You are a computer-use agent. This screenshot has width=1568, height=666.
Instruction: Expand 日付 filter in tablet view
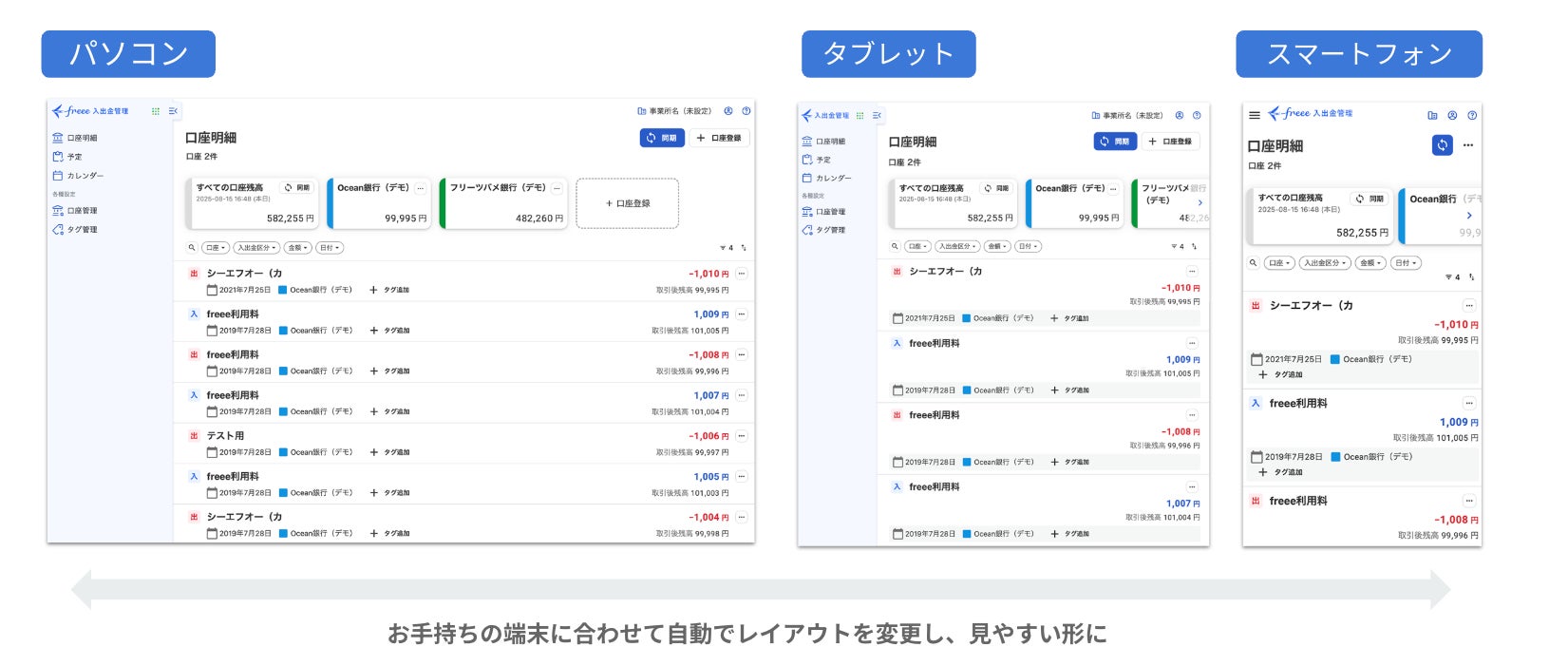(x=1028, y=246)
